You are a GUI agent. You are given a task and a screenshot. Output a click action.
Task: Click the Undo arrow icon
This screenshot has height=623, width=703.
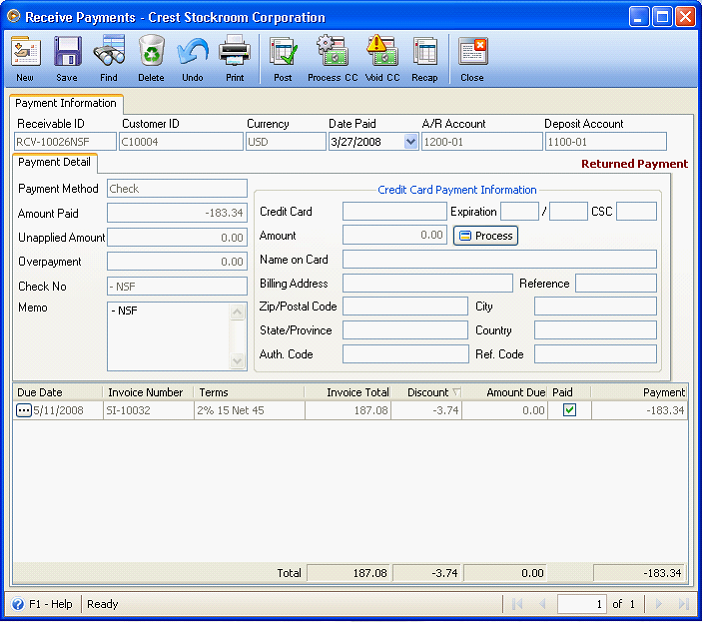(193, 52)
